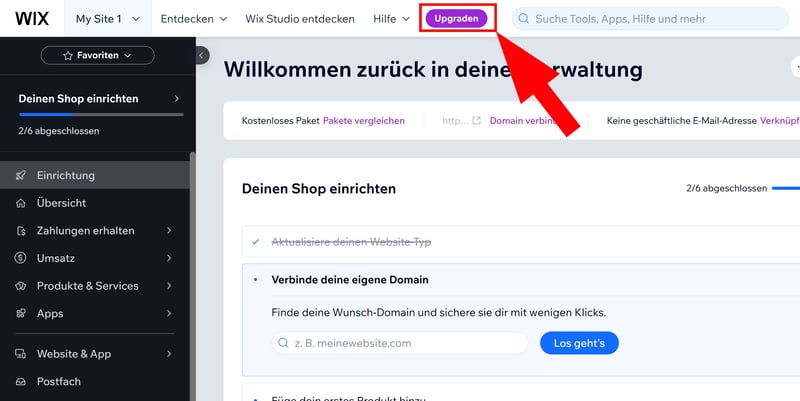Click the Übersicht home icon
Screen dimensions: 800x401
pyautogui.click(x=20, y=203)
